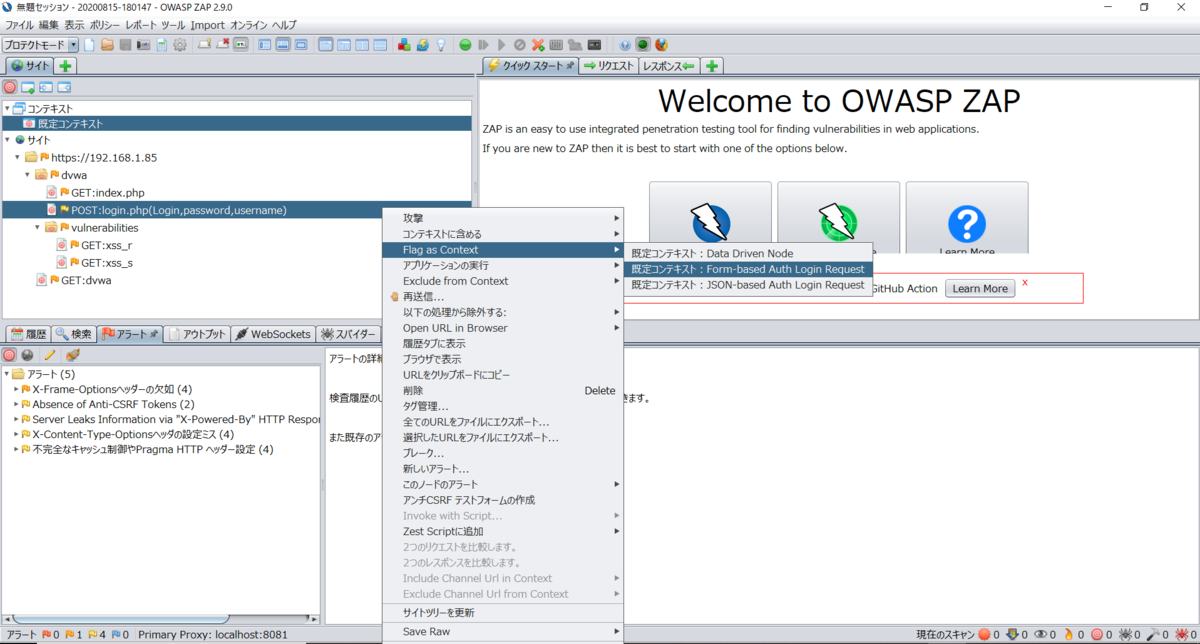Select the 既定コンテキスト tree item
Image resolution: width=1200 pixels, height=644 pixels.
pos(62,123)
